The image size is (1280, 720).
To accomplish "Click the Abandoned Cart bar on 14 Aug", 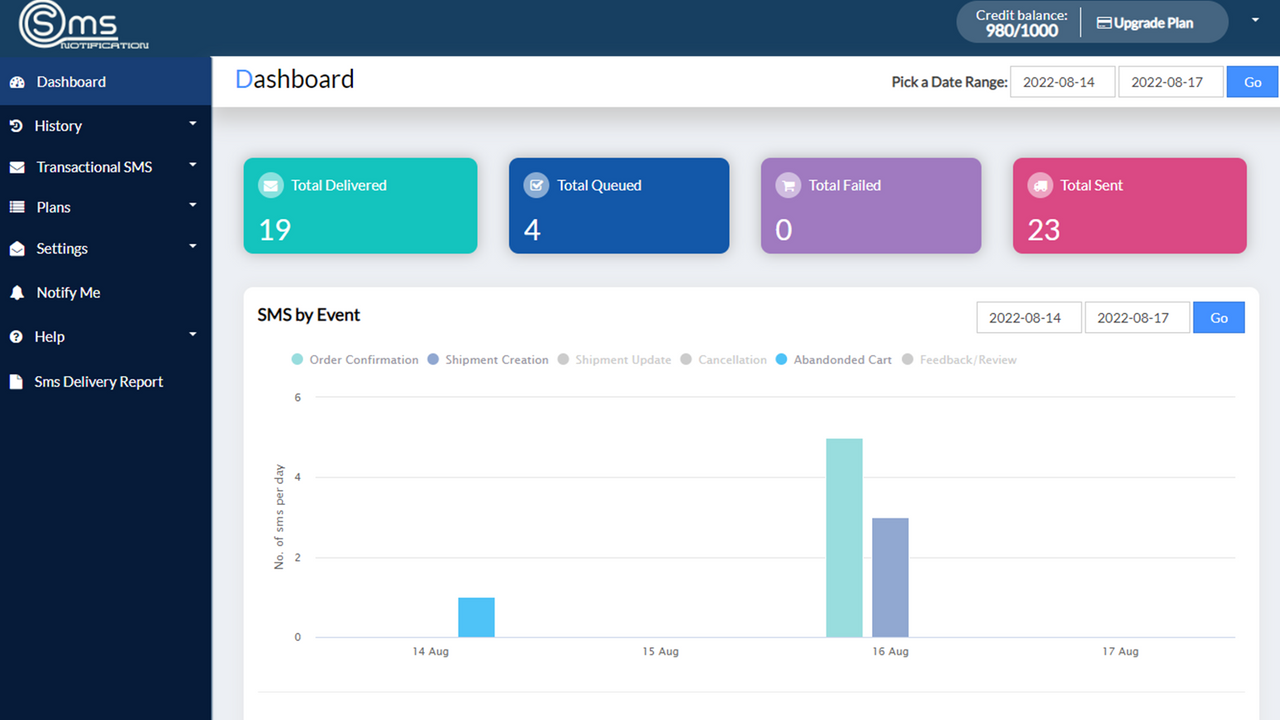I will (x=476, y=617).
